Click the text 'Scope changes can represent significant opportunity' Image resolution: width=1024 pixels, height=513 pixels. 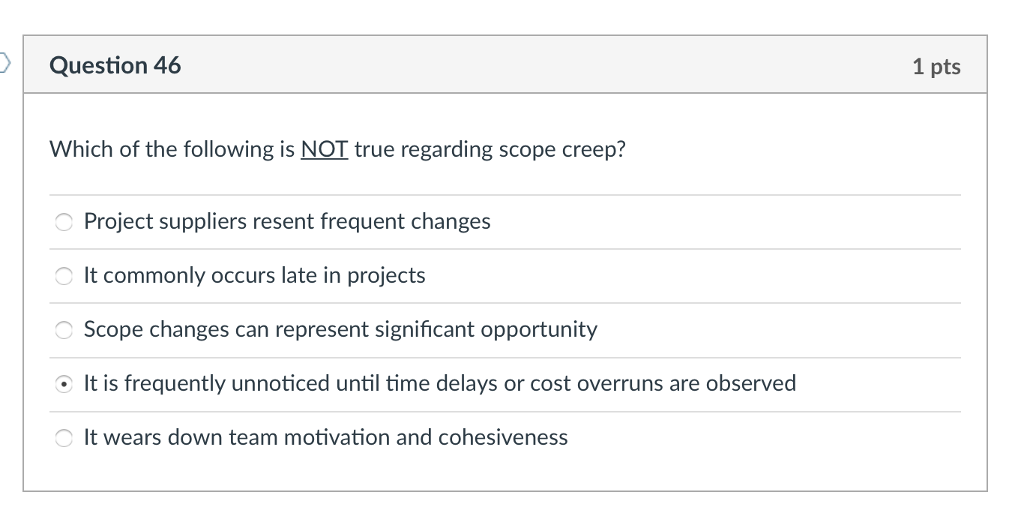point(340,330)
